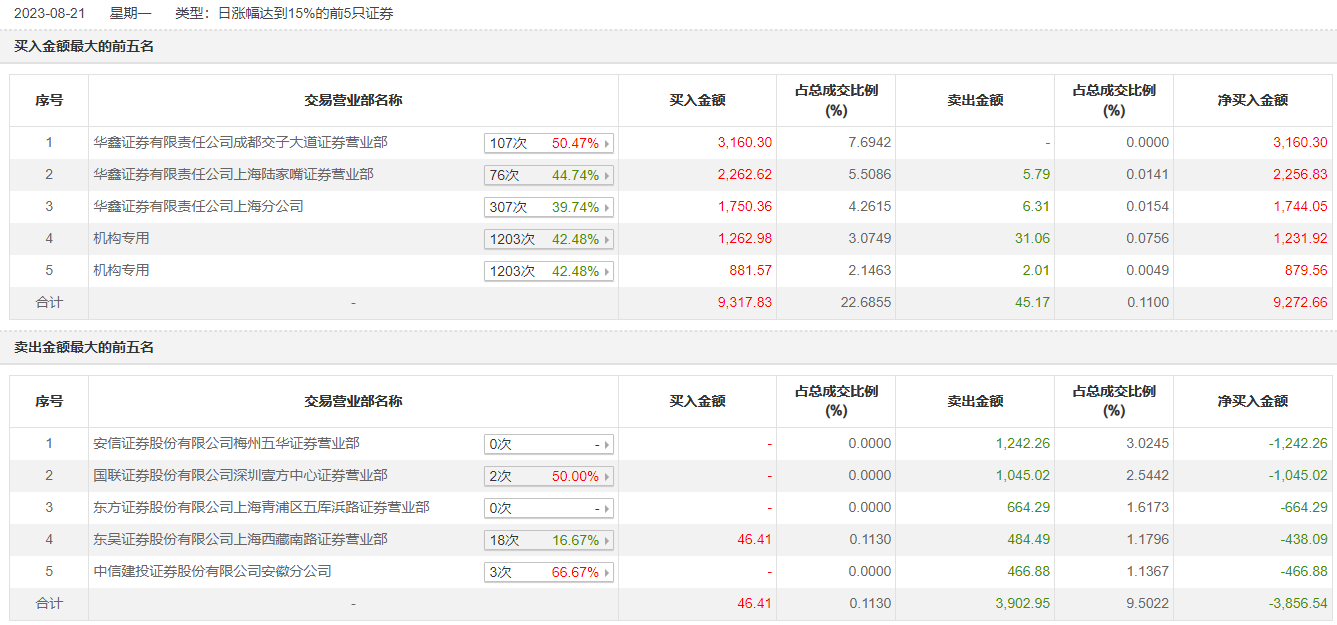This screenshot has height=625, width=1337.
Task: Click the net value -438.09
Action: pos(1304,540)
